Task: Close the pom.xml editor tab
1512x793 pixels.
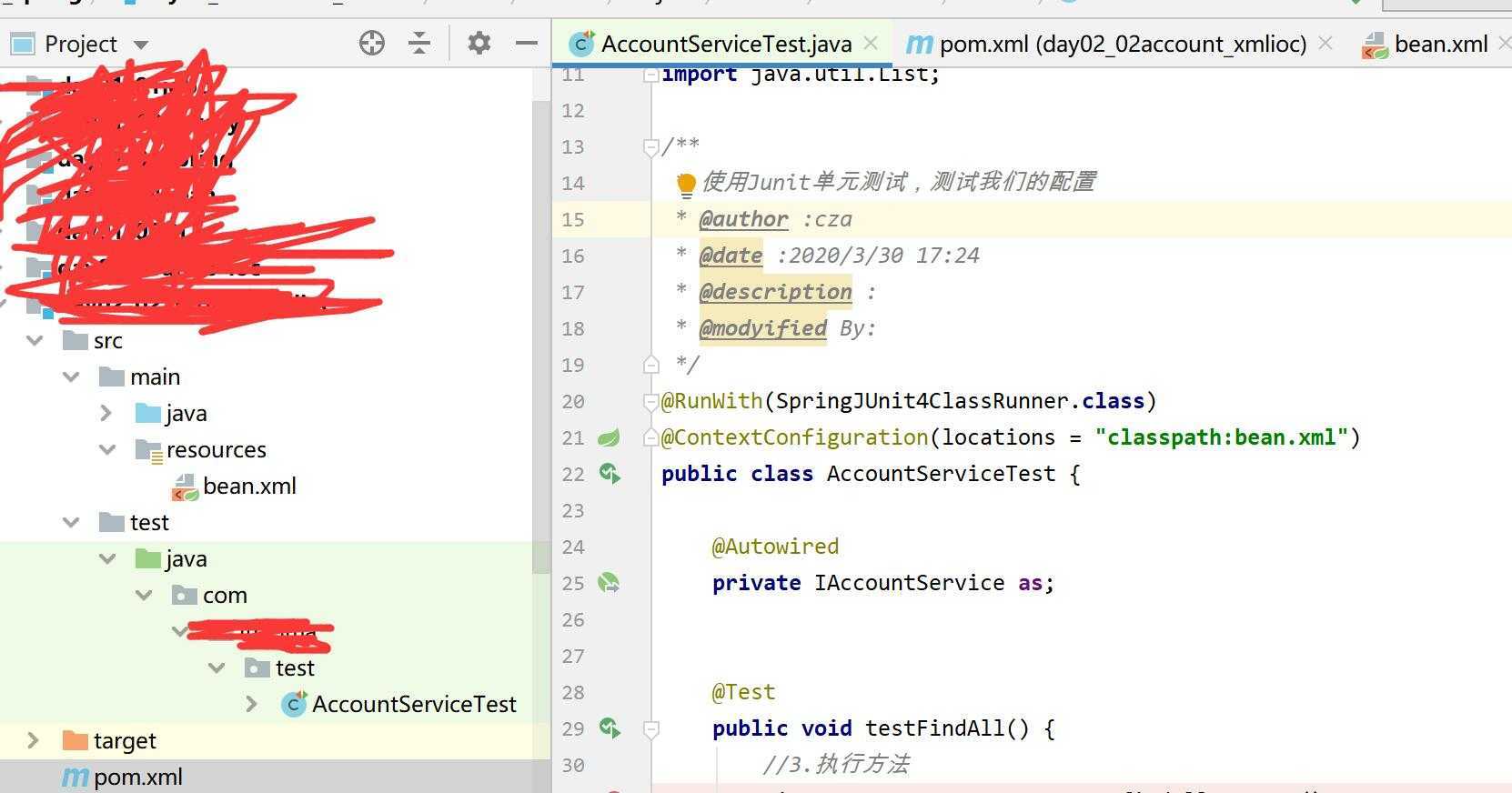Action: 1326,43
